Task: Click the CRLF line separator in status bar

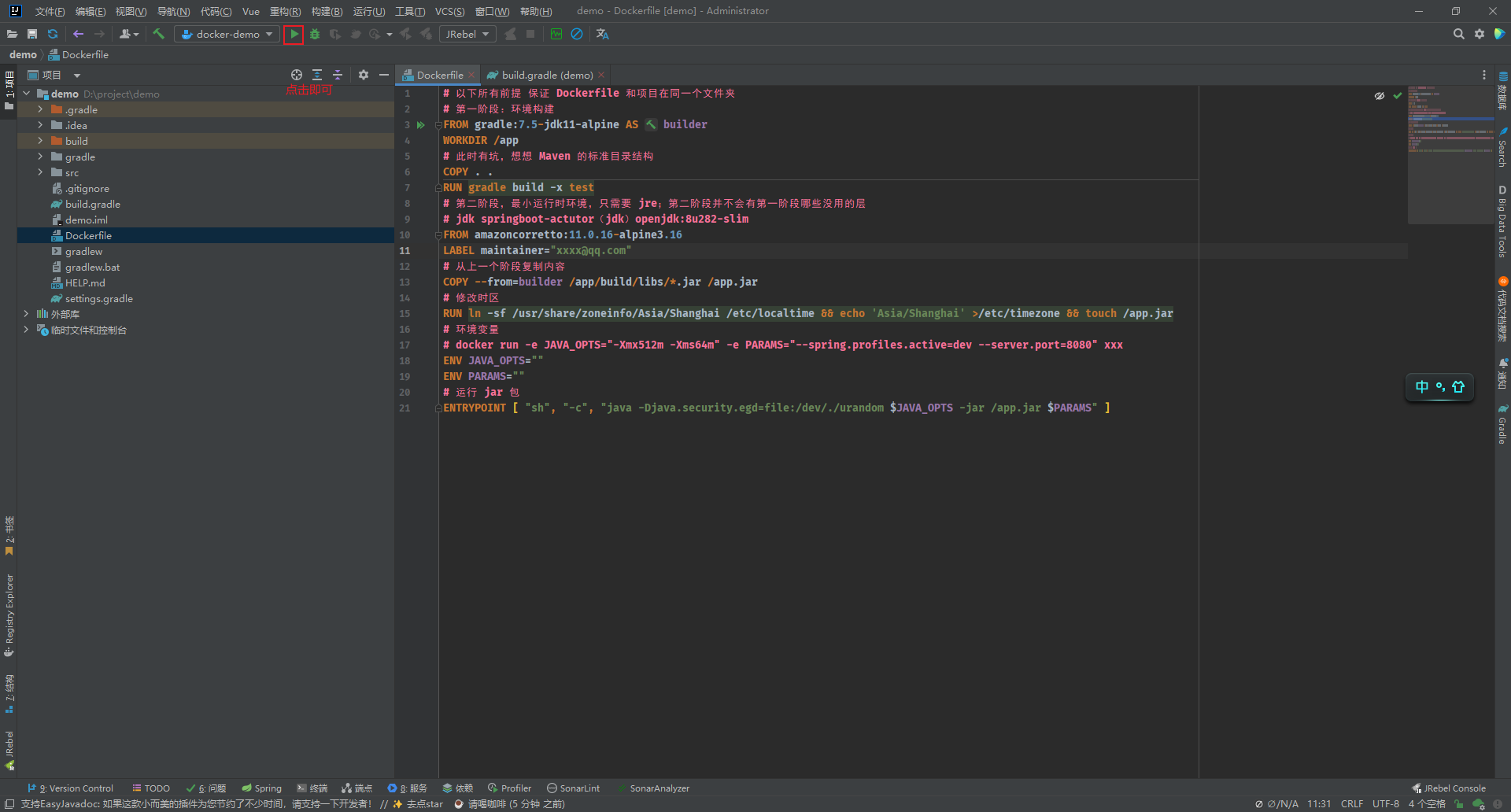Action: click(1352, 803)
